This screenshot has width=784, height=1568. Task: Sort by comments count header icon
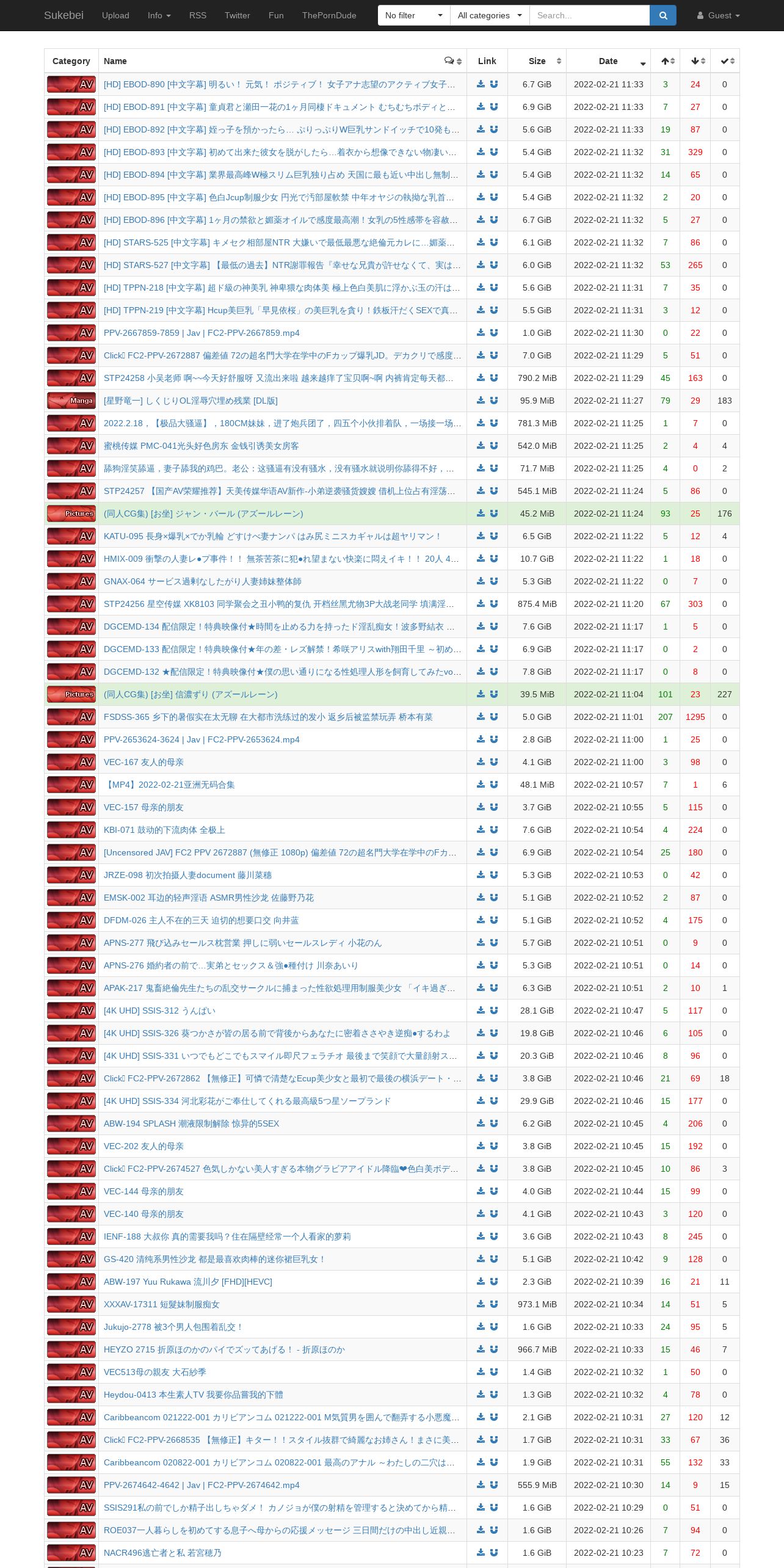(x=453, y=61)
